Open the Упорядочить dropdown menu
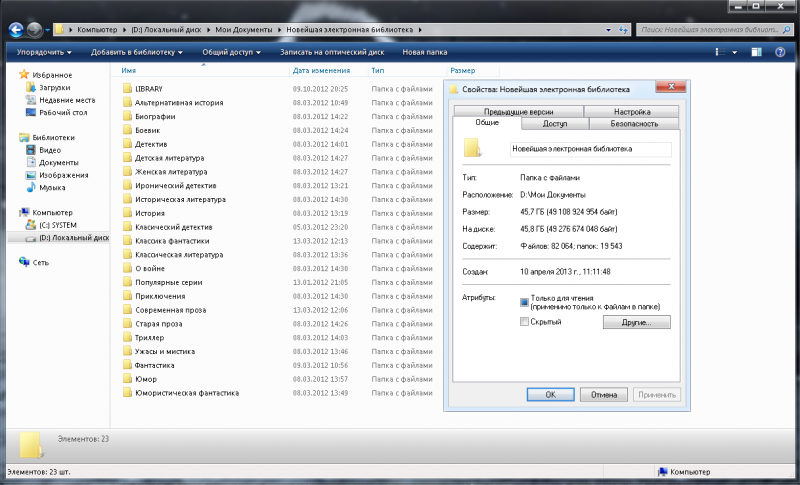Image resolution: width=800 pixels, height=485 pixels. click(44, 52)
